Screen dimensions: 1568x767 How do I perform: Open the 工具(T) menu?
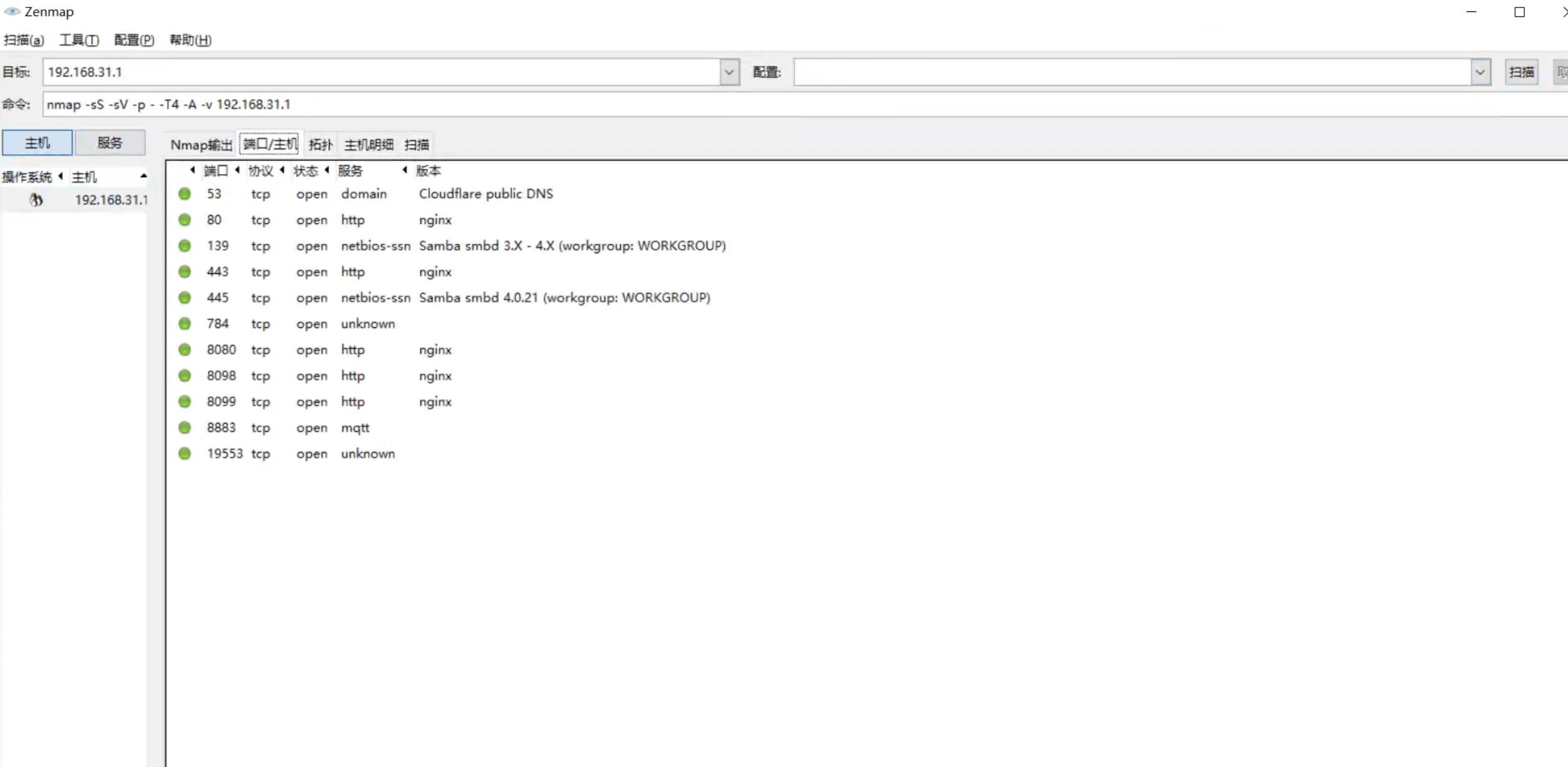(x=79, y=40)
